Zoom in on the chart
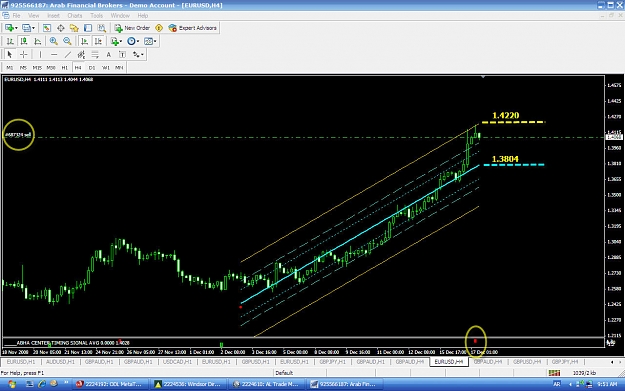This screenshot has width=625, height=391. coord(53,41)
